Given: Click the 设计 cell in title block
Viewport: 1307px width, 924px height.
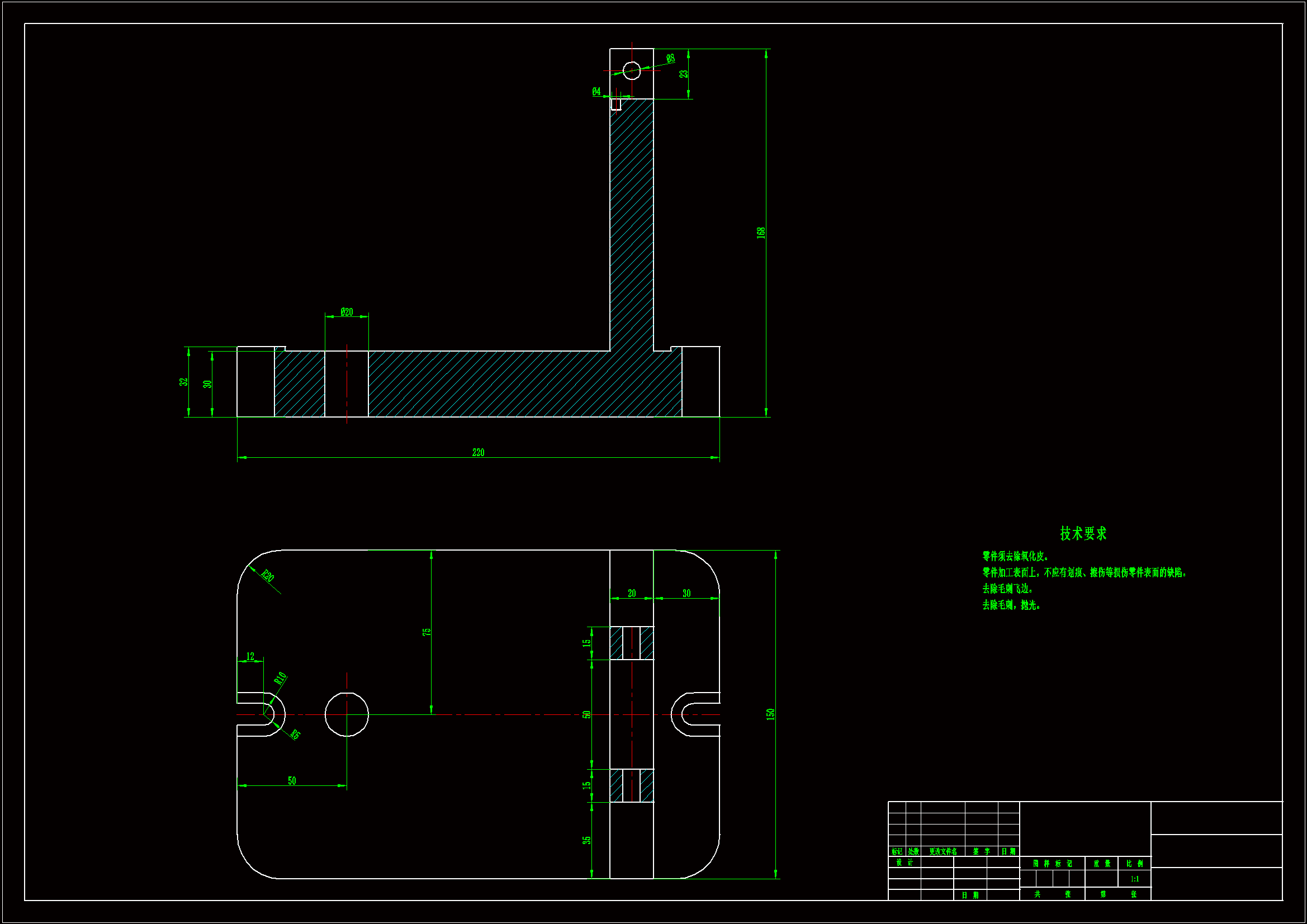Looking at the screenshot, I should coord(904,863).
